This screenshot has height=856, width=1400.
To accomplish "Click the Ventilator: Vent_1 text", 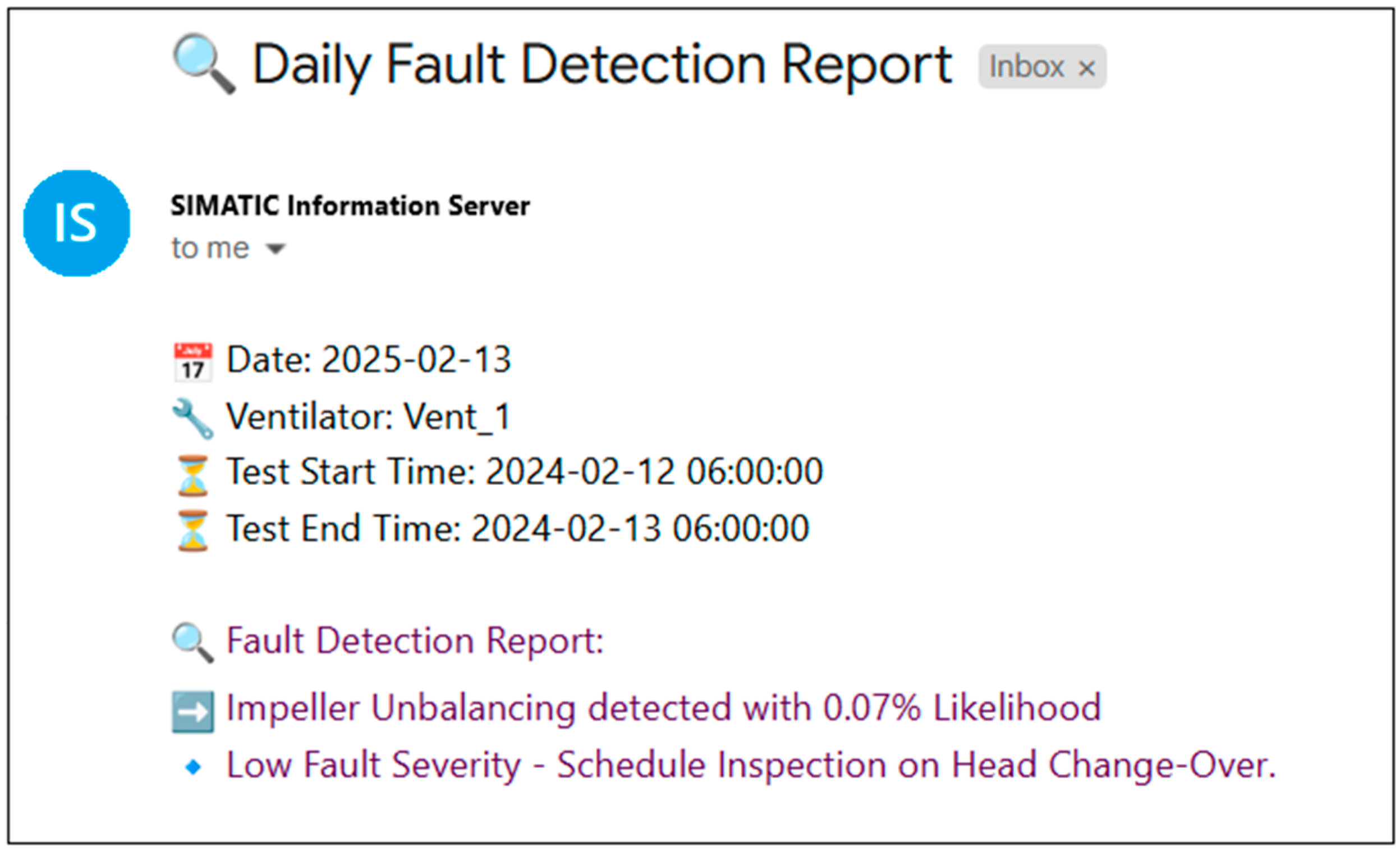I will point(369,416).
